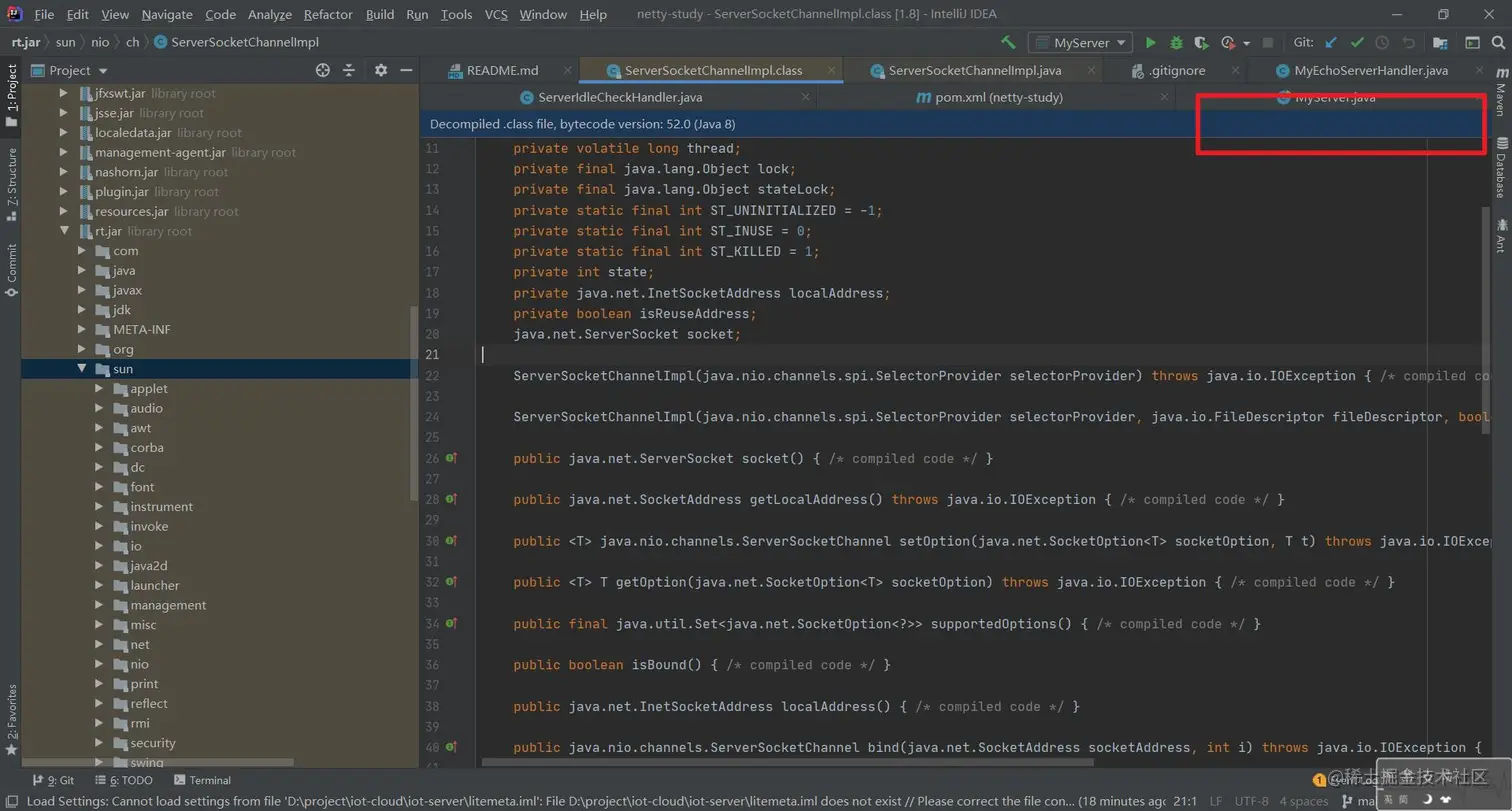This screenshot has height=811, width=1512.
Task: Hide the Project panel with minus icon
Action: click(406, 70)
